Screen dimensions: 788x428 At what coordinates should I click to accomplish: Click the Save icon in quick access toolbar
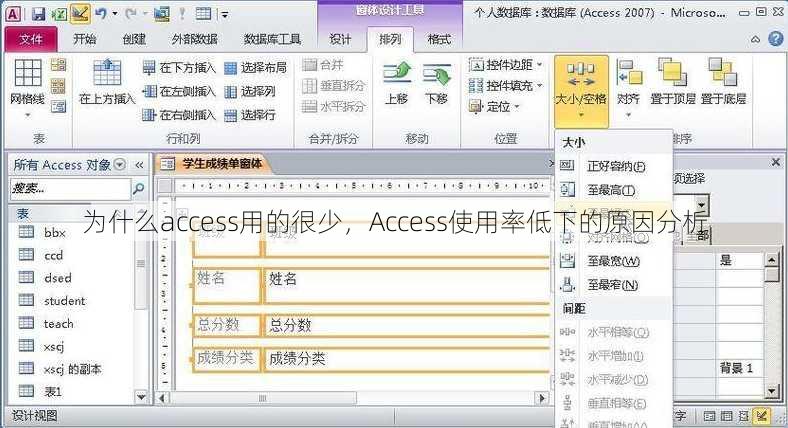tap(38, 14)
